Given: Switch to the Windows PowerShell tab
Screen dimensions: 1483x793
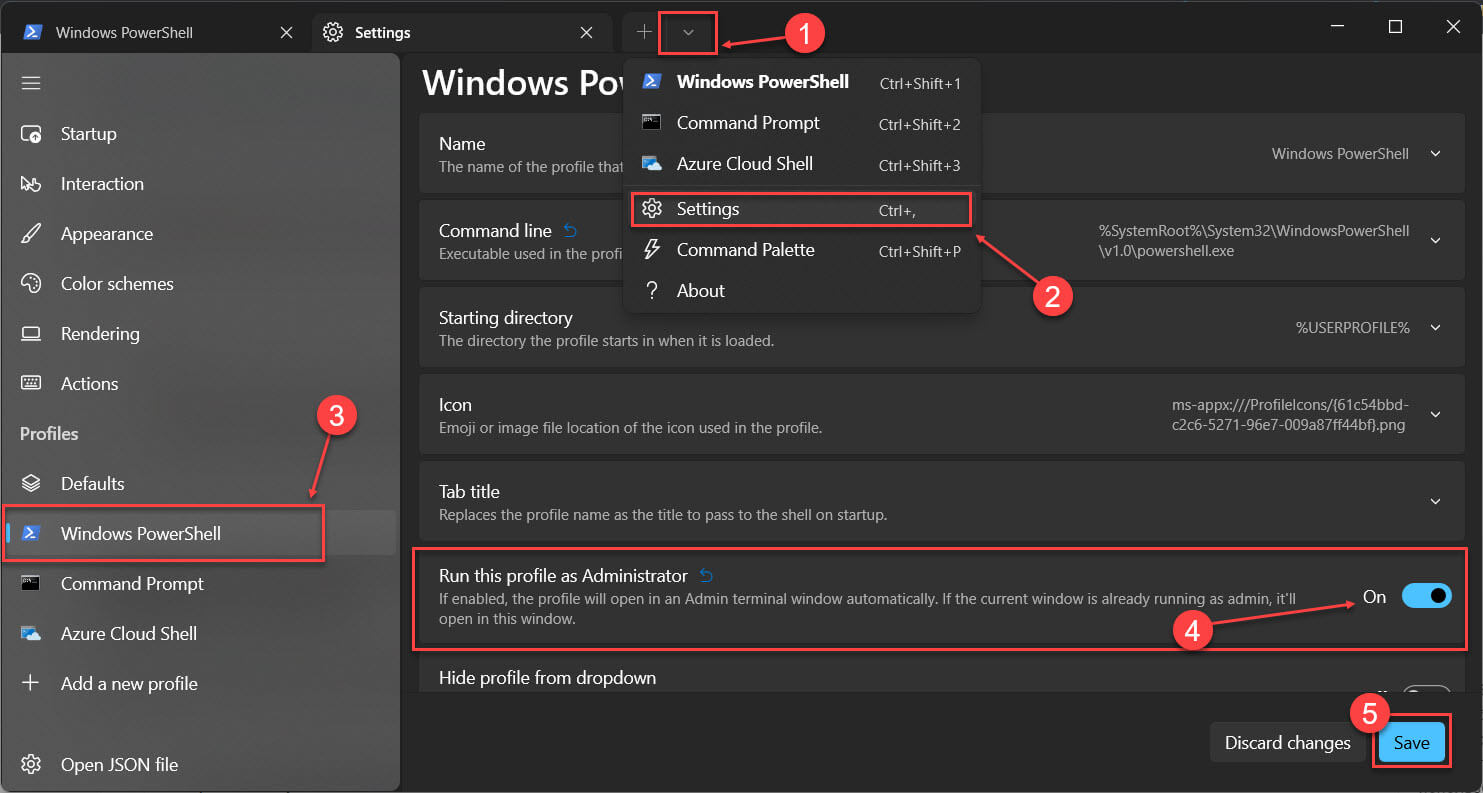Looking at the screenshot, I should [158, 33].
